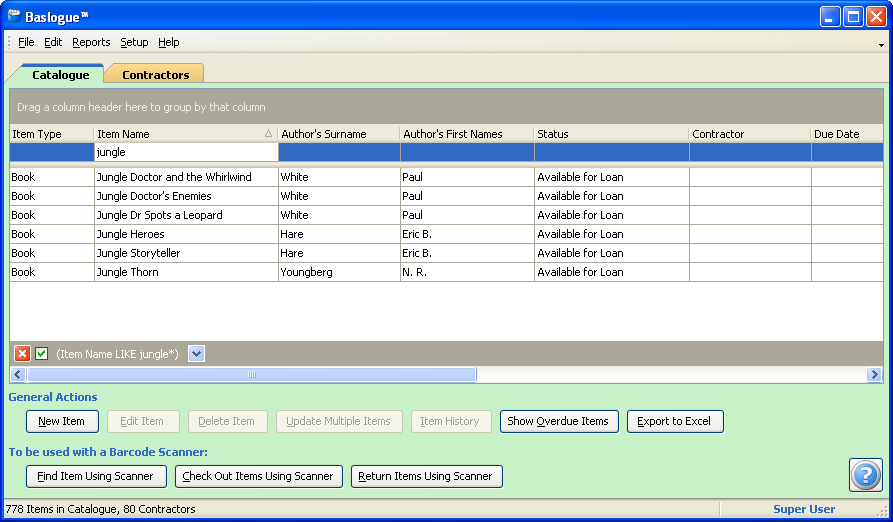Click the Edit Item button
Viewport: 893px width, 522px height.
(143, 421)
